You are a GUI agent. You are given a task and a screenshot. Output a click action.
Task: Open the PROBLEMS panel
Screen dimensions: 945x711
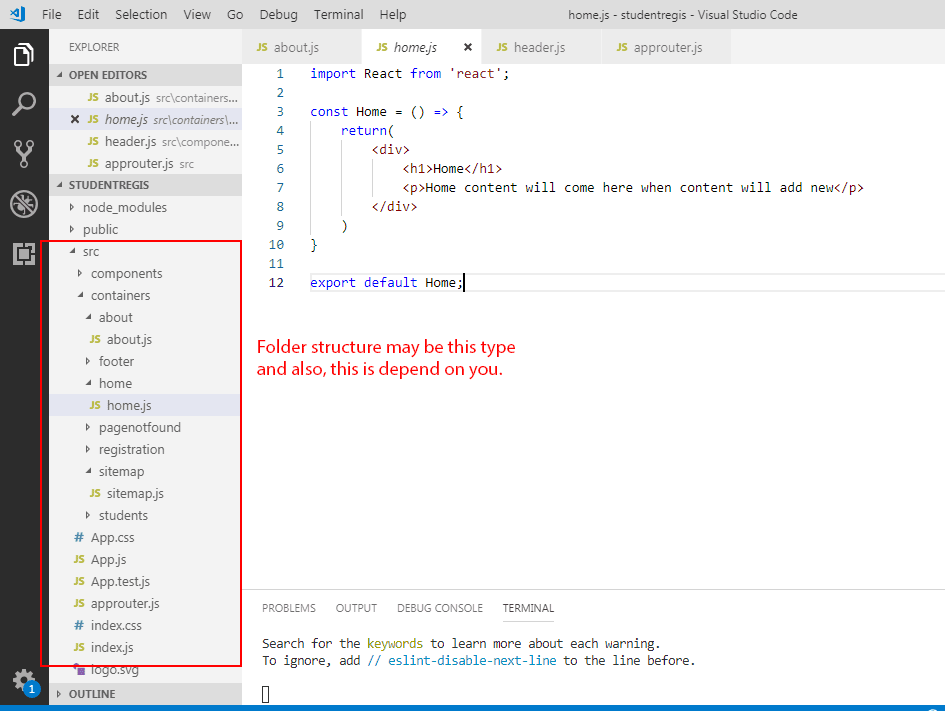(x=288, y=608)
